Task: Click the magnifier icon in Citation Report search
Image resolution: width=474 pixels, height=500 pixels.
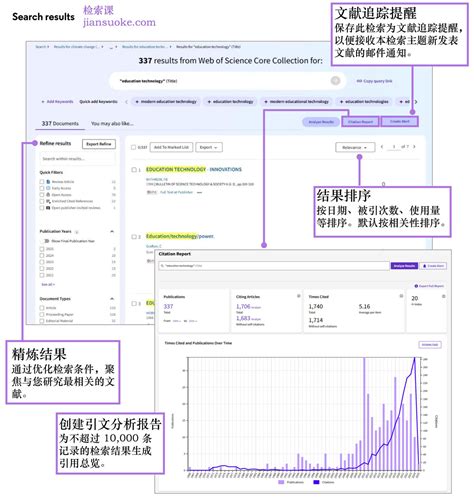Action: pos(162,266)
